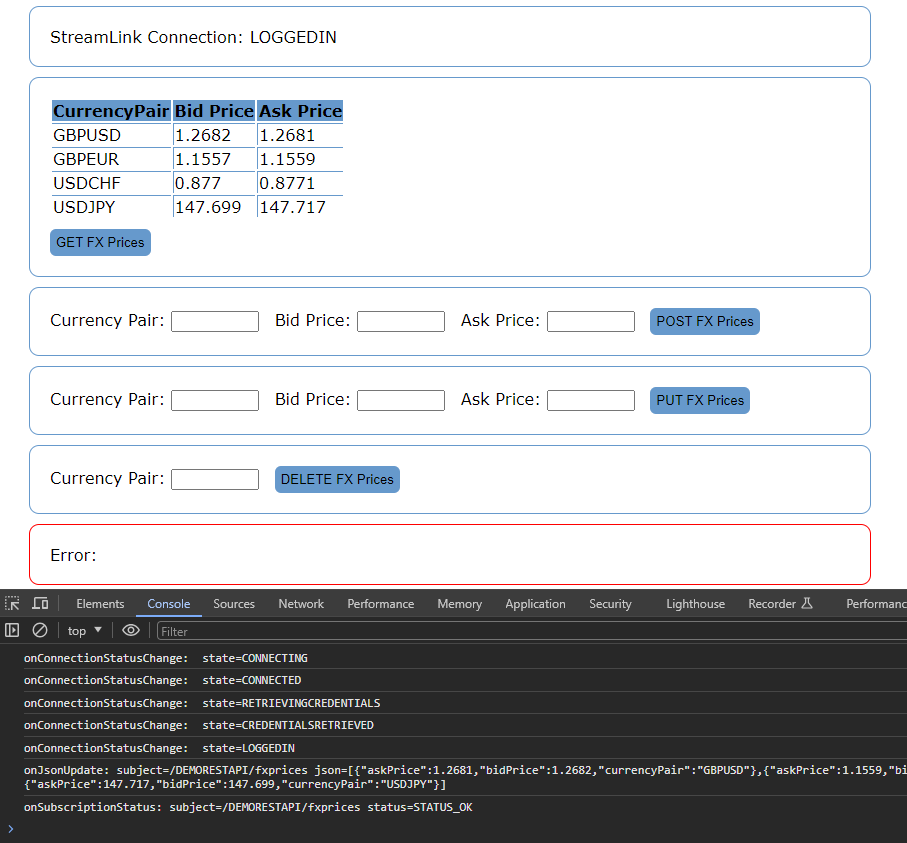The width and height of the screenshot is (907, 843).
Task: Focus the PUT row Currency Pair field
Action: click(215, 400)
